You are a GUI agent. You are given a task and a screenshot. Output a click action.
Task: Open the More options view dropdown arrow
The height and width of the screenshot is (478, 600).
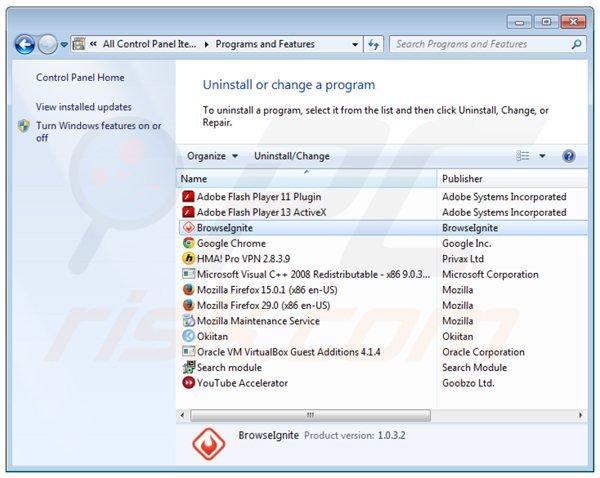pos(542,156)
